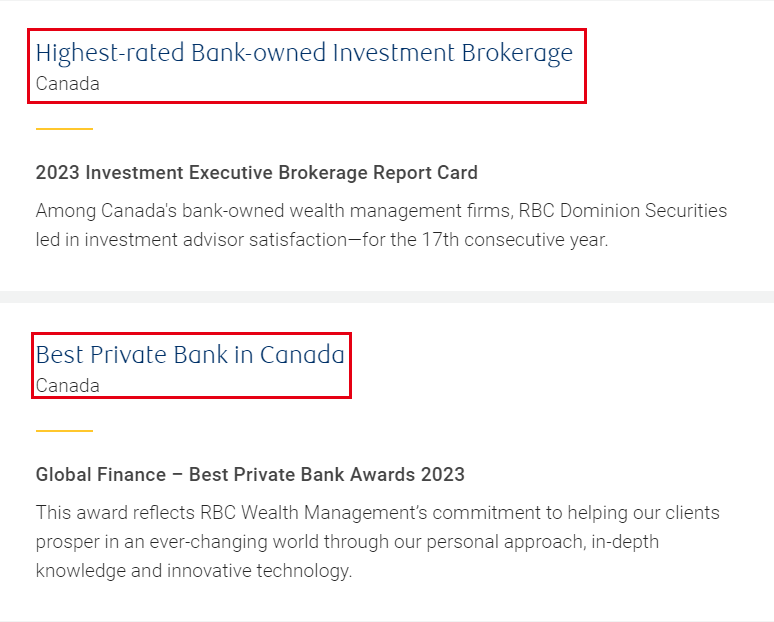Click the yellow accent line below Investment Brokerage

click(64, 129)
